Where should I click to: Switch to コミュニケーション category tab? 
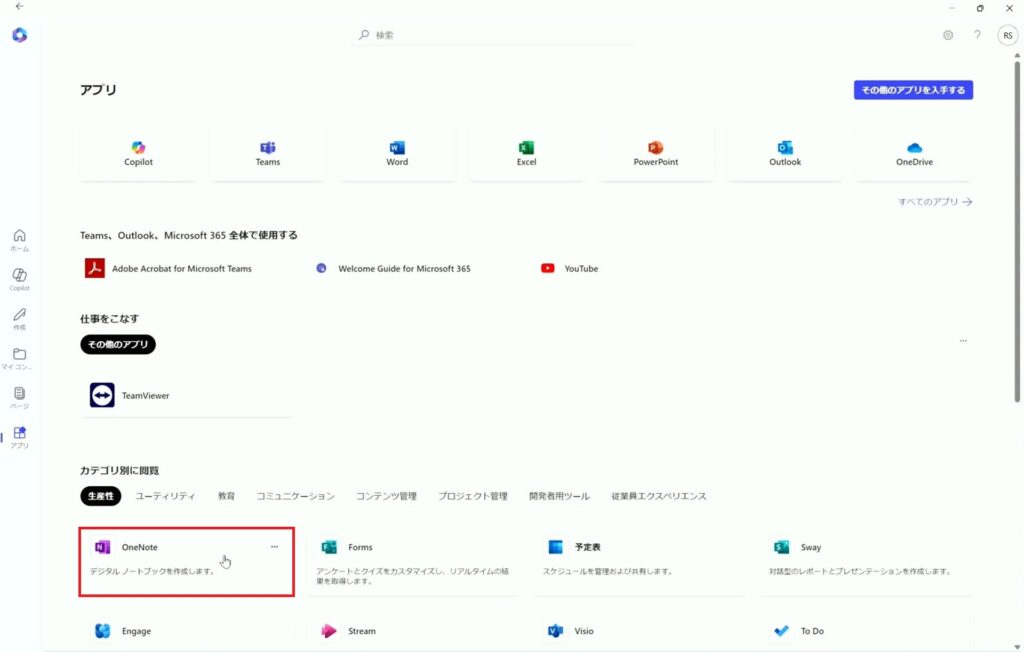click(295, 496)
